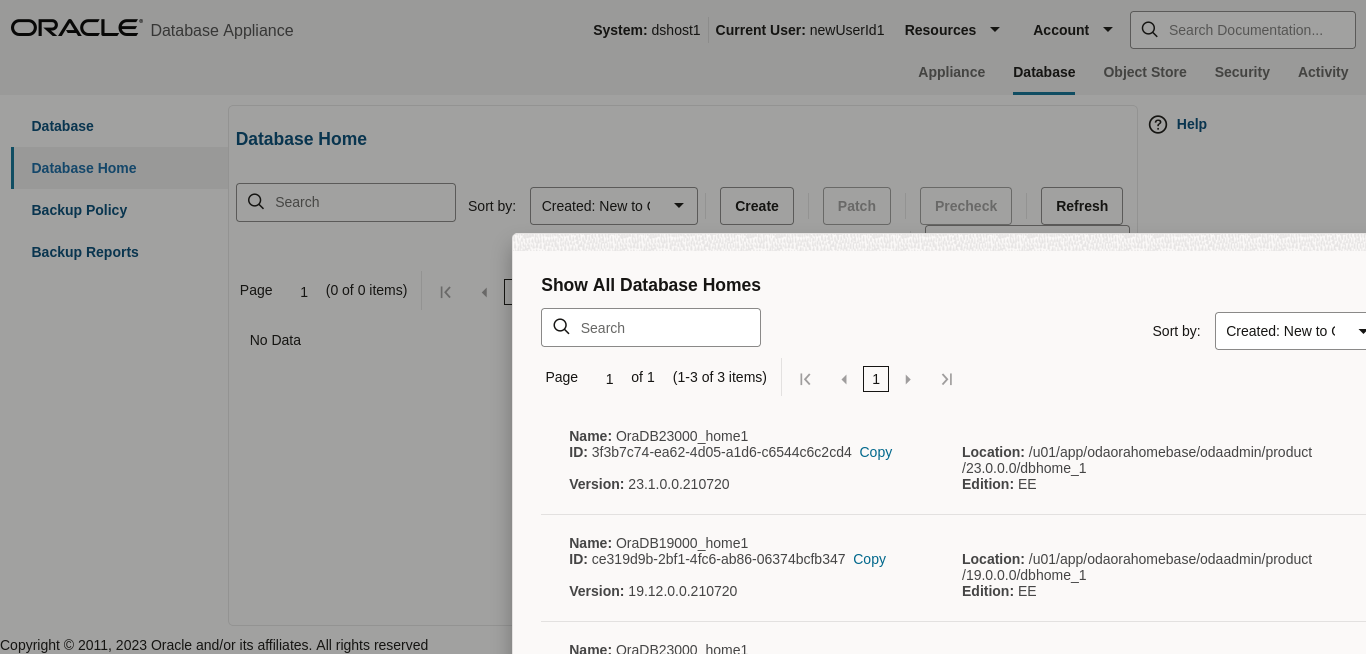Open Database in the left sidebar

(x=62, y=126)
